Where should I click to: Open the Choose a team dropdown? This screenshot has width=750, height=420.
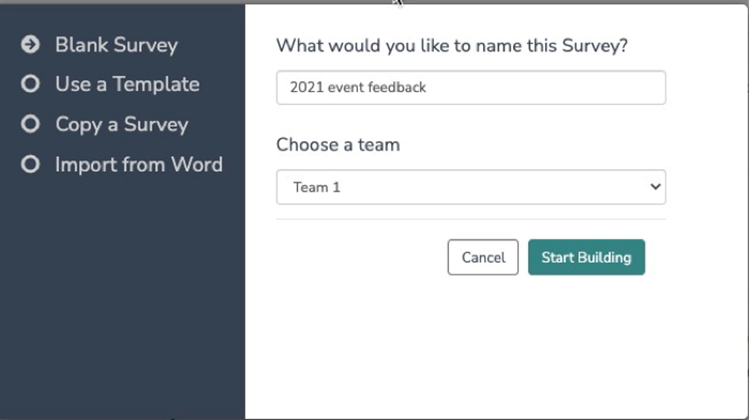(470, 187)
